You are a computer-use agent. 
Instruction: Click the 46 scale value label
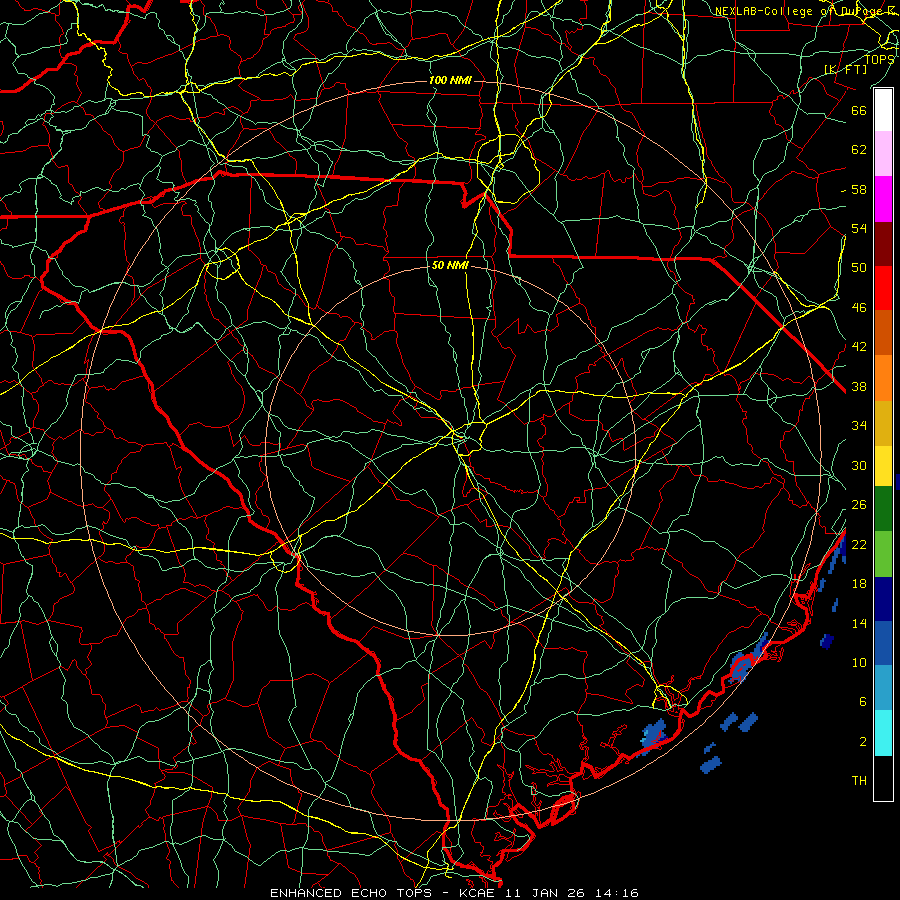coord(859,308)
